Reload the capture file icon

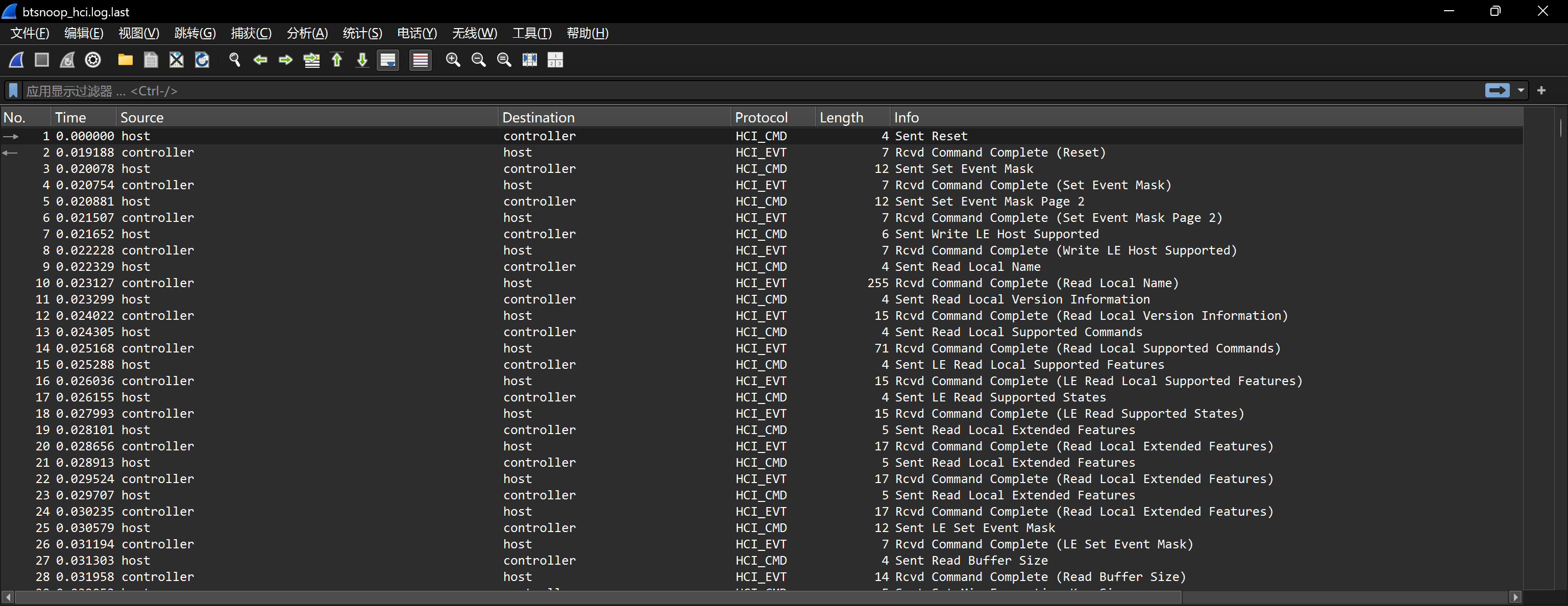click(x=202, y=60)
